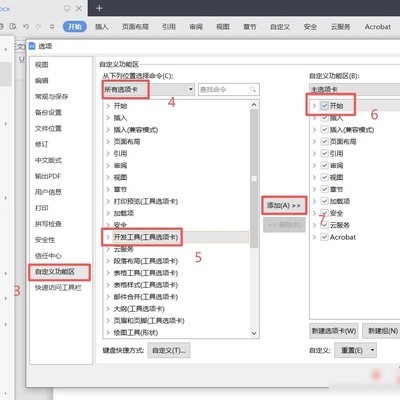Select 邮件合并(工具选项卡) in command list

(146, 297)
